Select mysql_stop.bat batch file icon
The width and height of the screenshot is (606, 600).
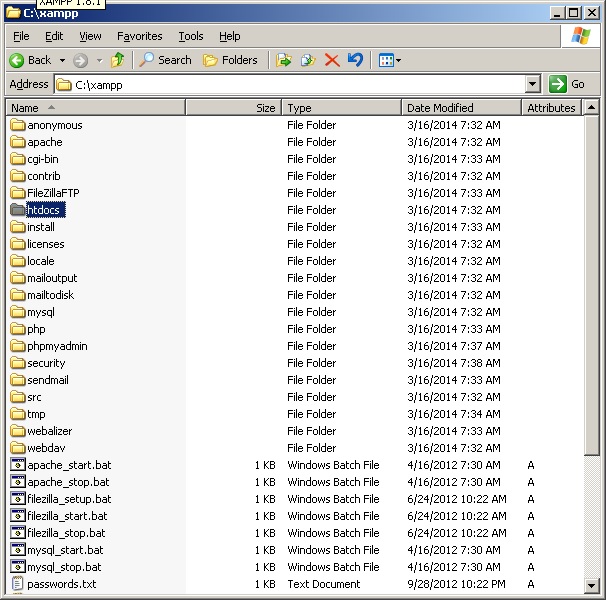tap(18, 567)
